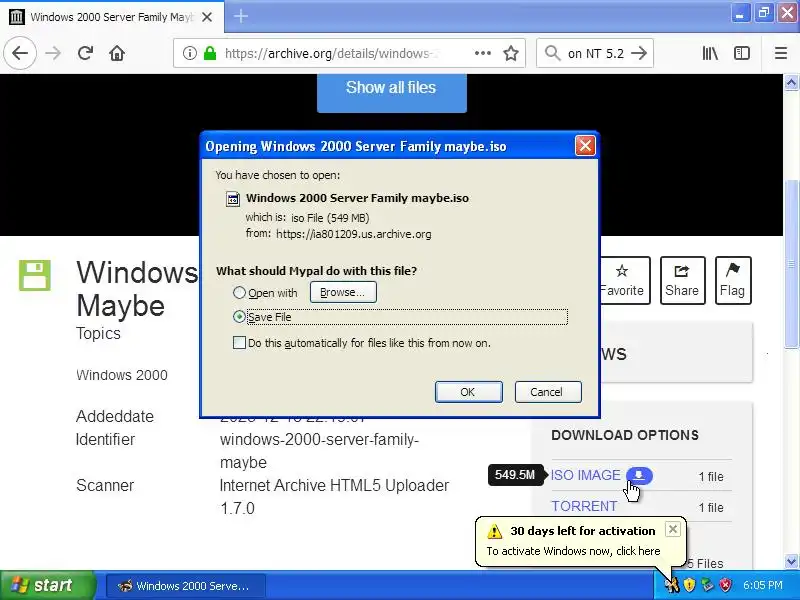This screenshot has width=800, height=600.
Task: Click the vertical scrollbar thumb
Action: tap(791, 264)
